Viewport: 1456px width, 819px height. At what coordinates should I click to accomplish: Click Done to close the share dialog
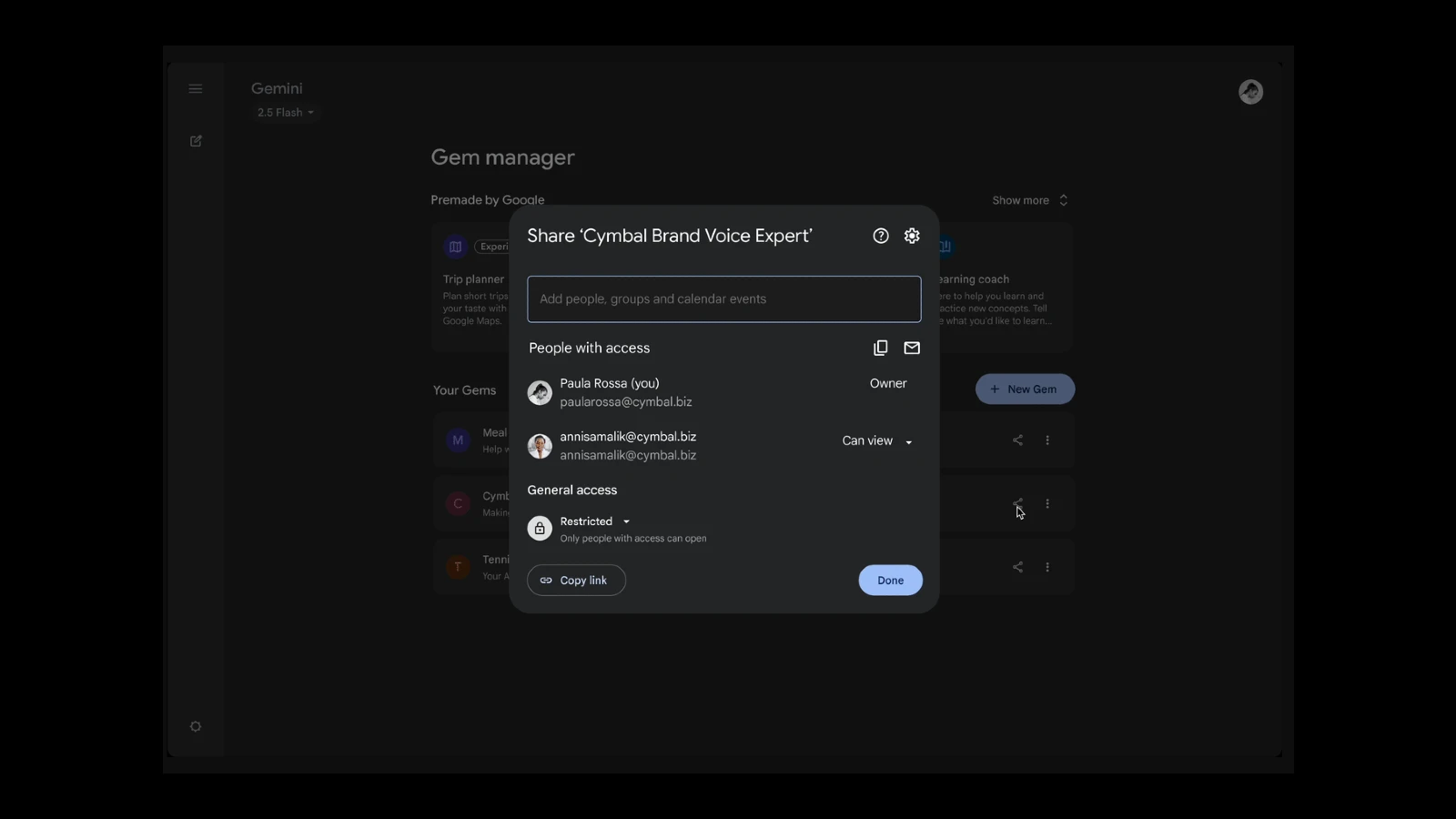tap(890, 581)
